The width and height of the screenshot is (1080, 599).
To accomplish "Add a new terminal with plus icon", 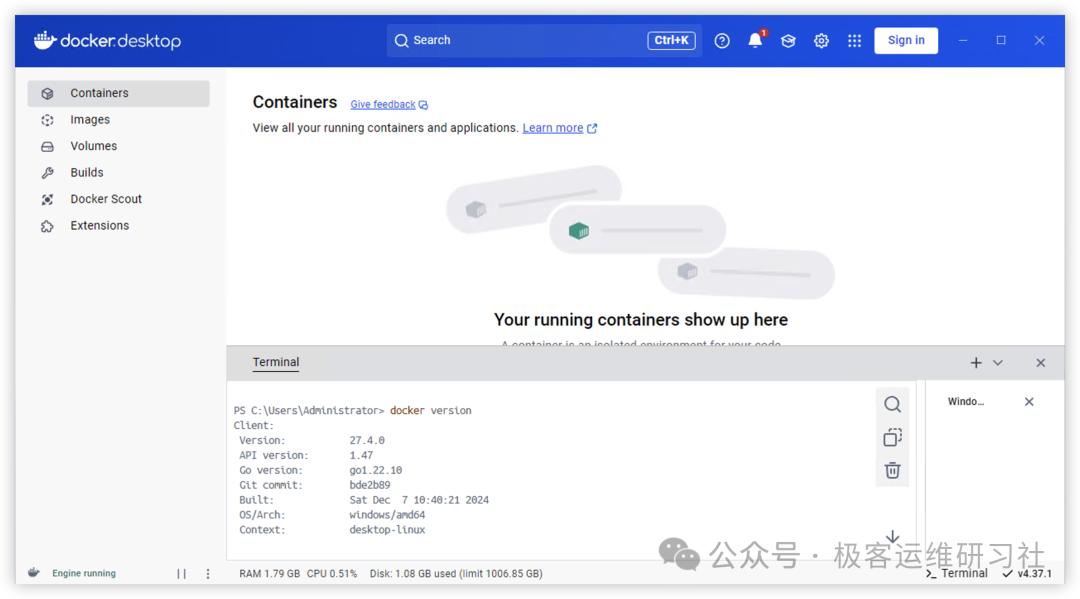I will coord(976,363).
